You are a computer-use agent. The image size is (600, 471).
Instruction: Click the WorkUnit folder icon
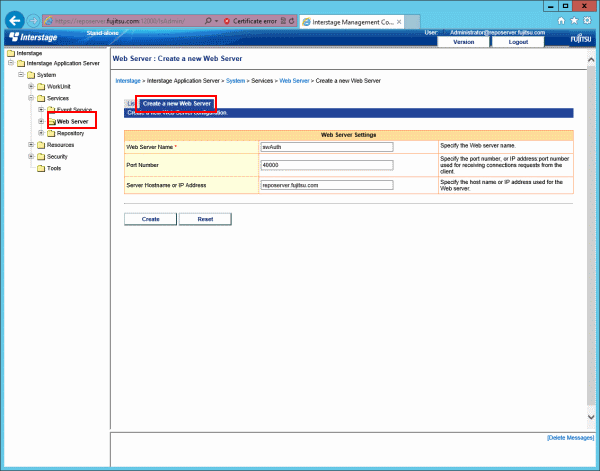[41, 87]
